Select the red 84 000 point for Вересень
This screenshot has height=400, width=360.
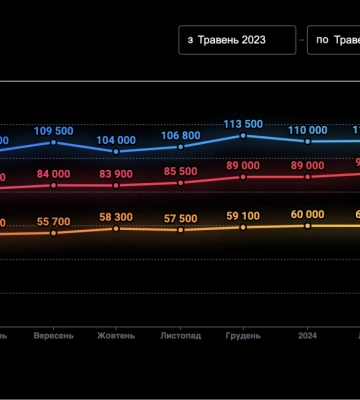point(53,185)
